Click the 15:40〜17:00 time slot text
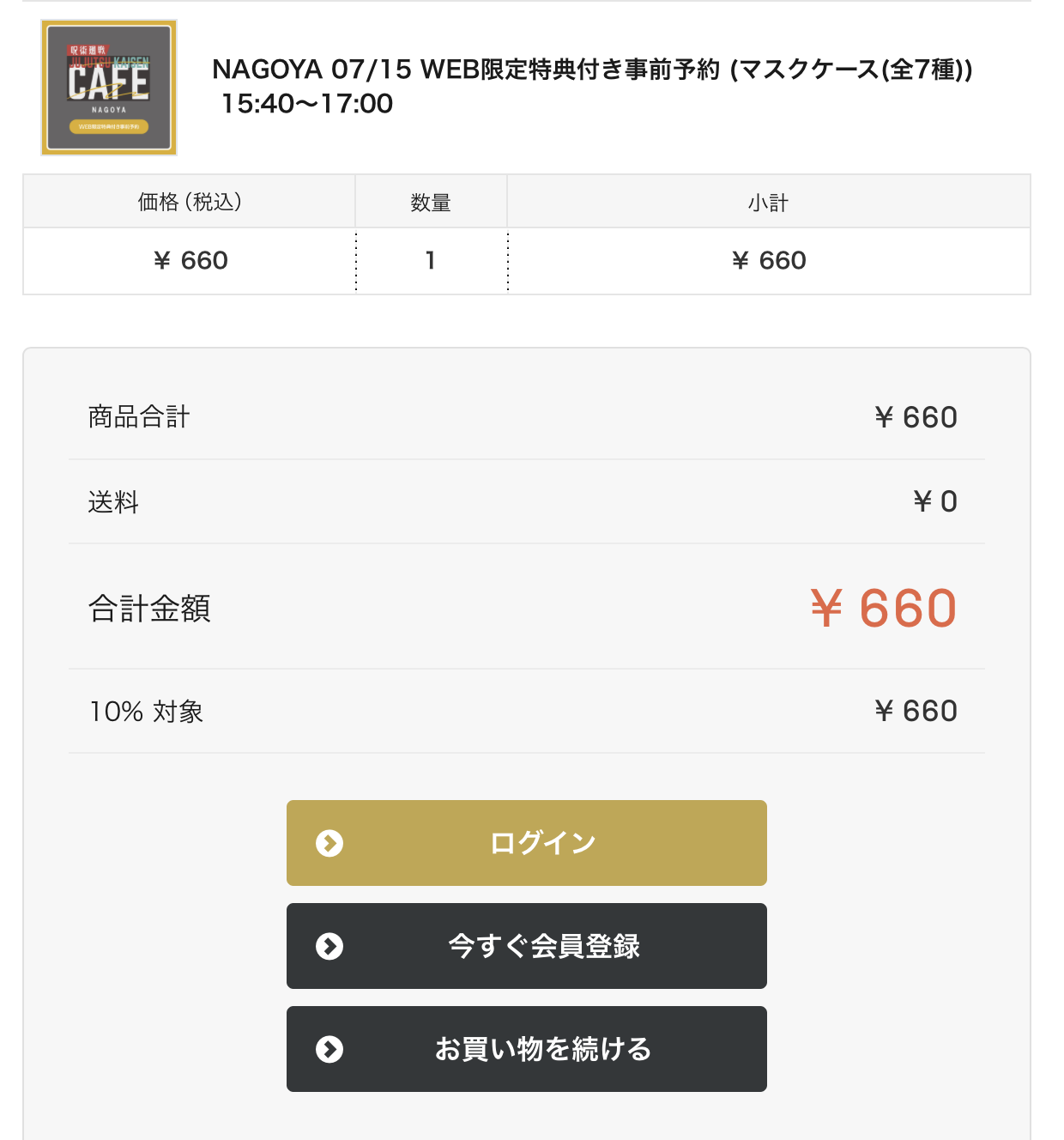 tap(307, 104)
